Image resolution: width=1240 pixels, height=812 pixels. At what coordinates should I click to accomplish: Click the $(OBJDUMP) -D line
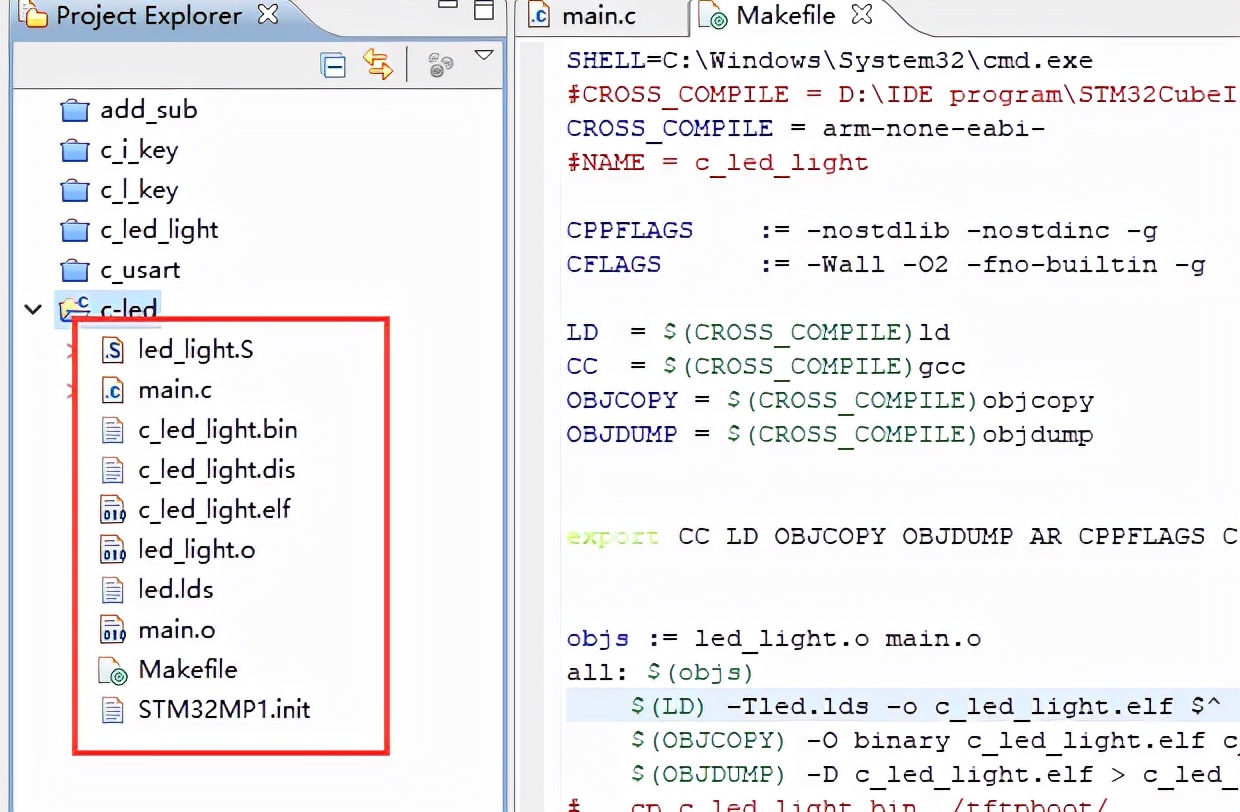[934, 774]
